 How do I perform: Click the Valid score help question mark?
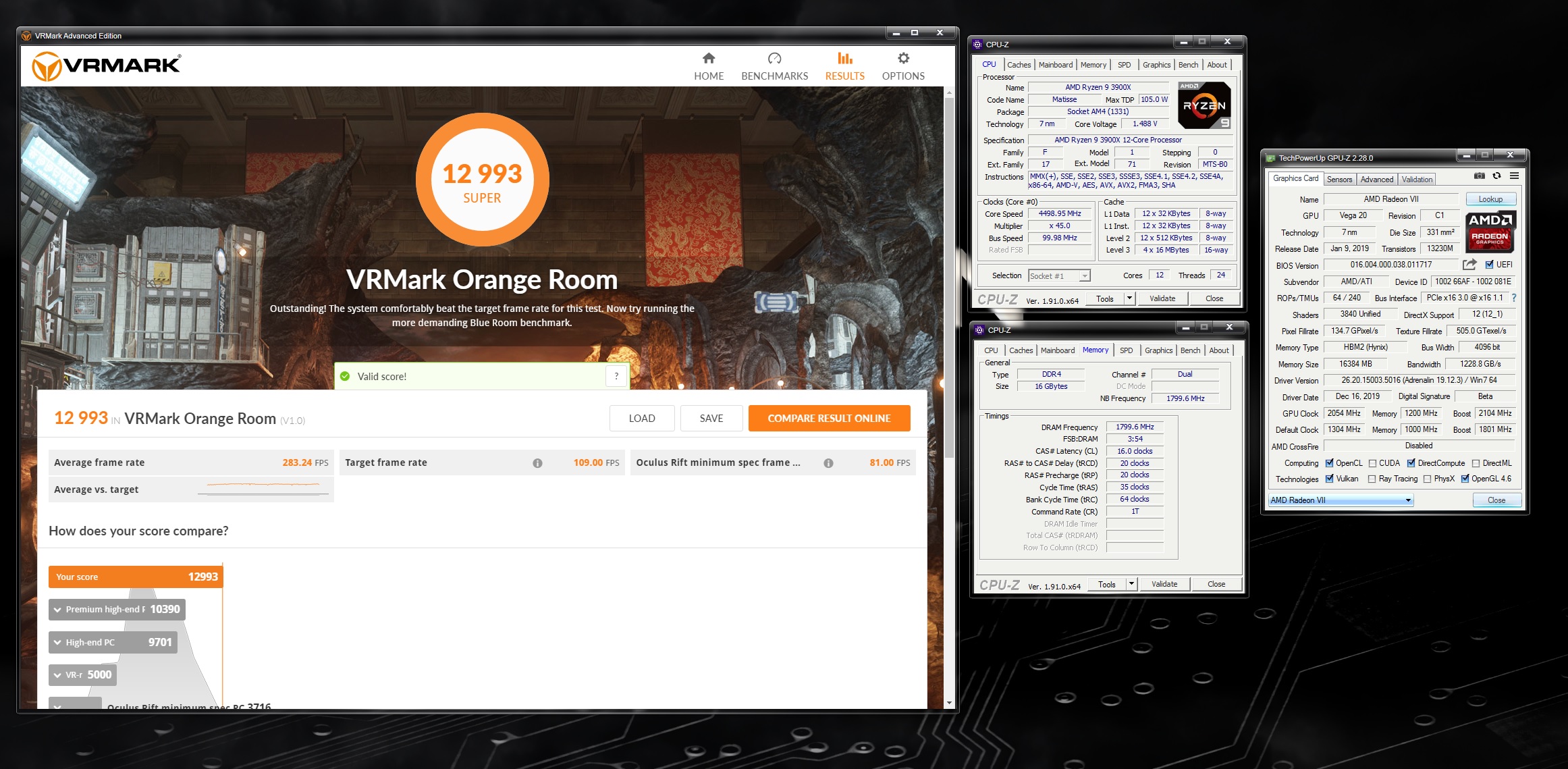(x=616, y=376)
